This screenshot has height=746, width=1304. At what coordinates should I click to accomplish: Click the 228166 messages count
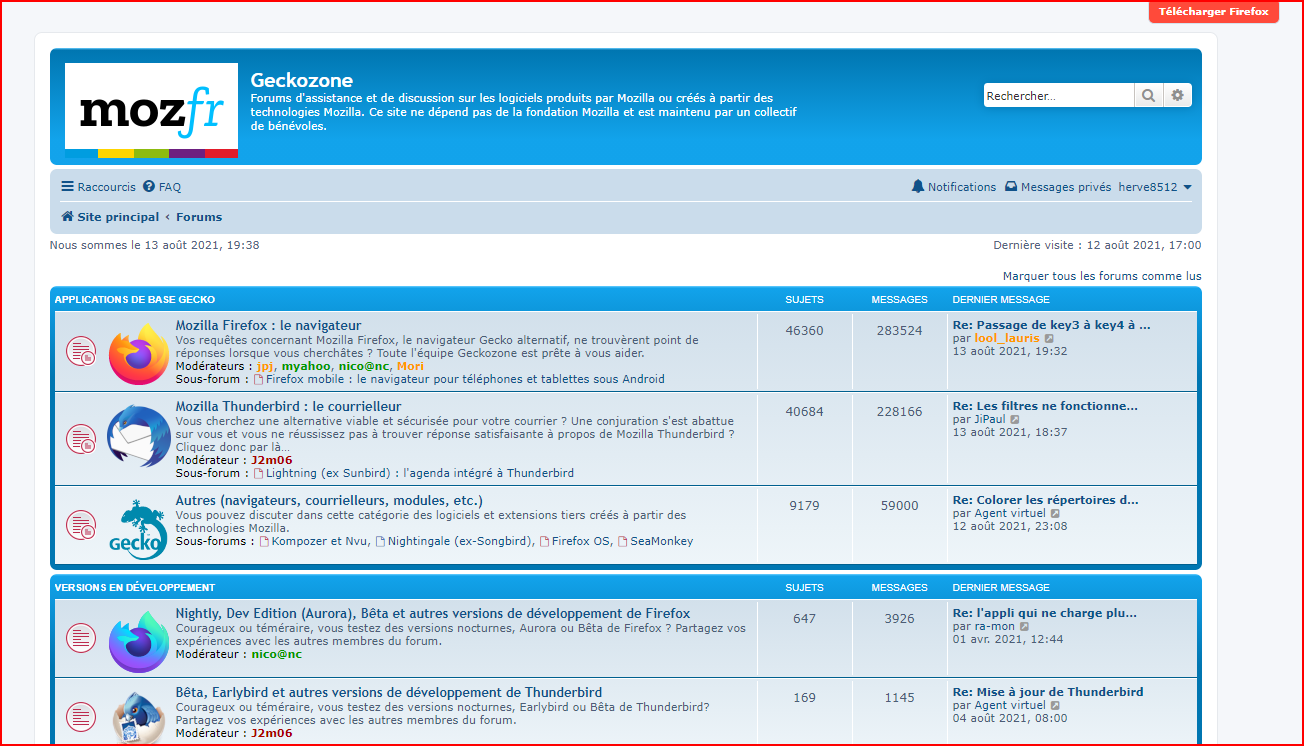[899, 412]
